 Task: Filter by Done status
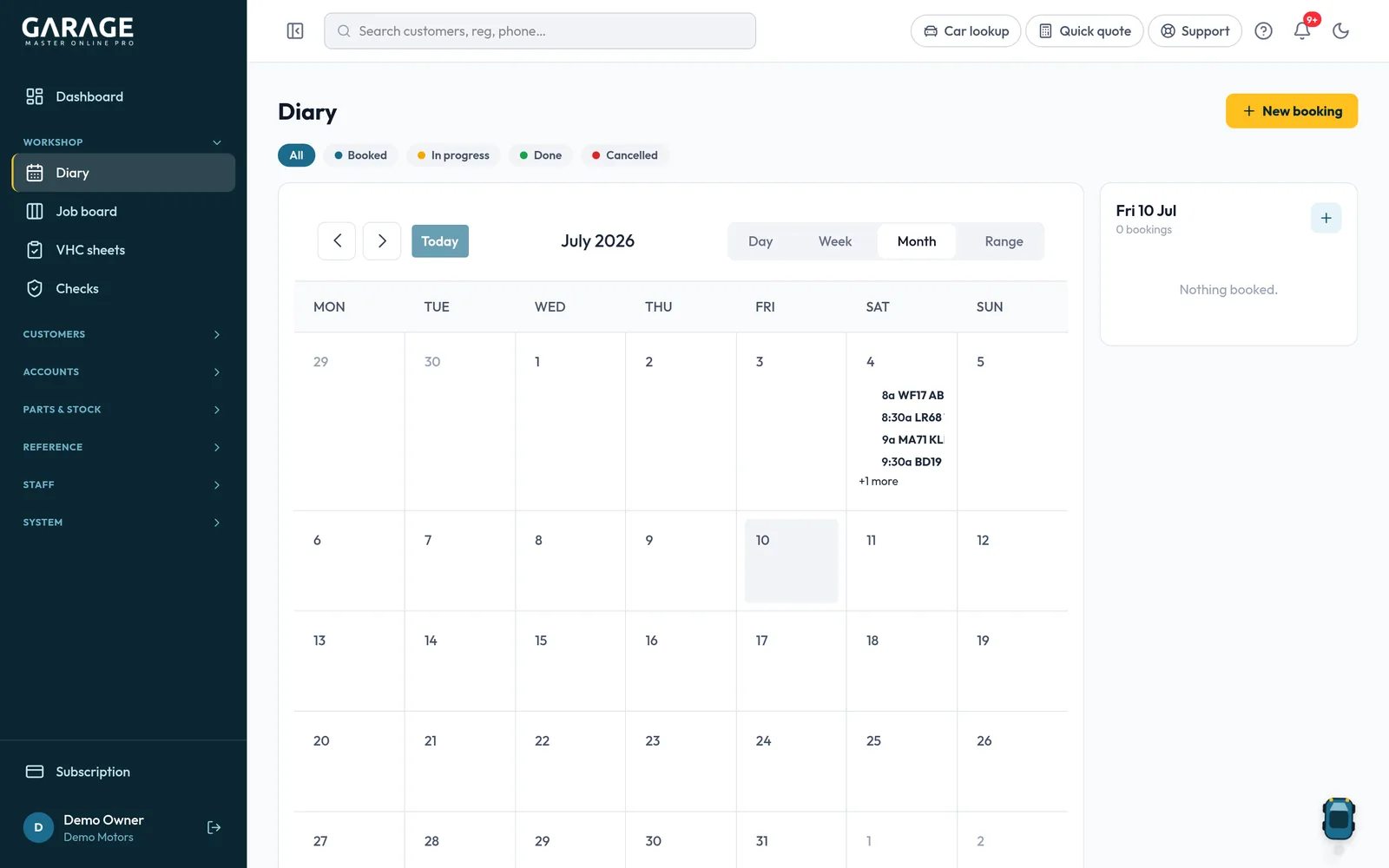(x=540, y=155)
